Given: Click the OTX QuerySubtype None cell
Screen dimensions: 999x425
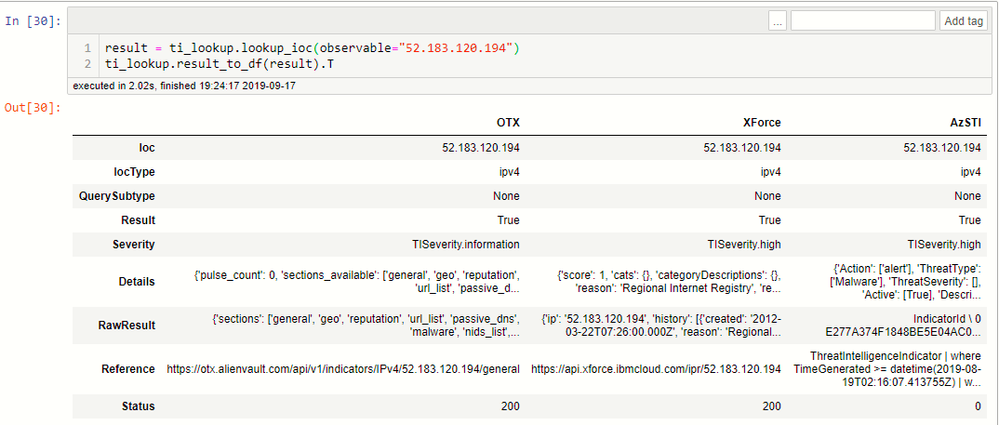Looking at the screenshot, I should (x=507, y=196).
